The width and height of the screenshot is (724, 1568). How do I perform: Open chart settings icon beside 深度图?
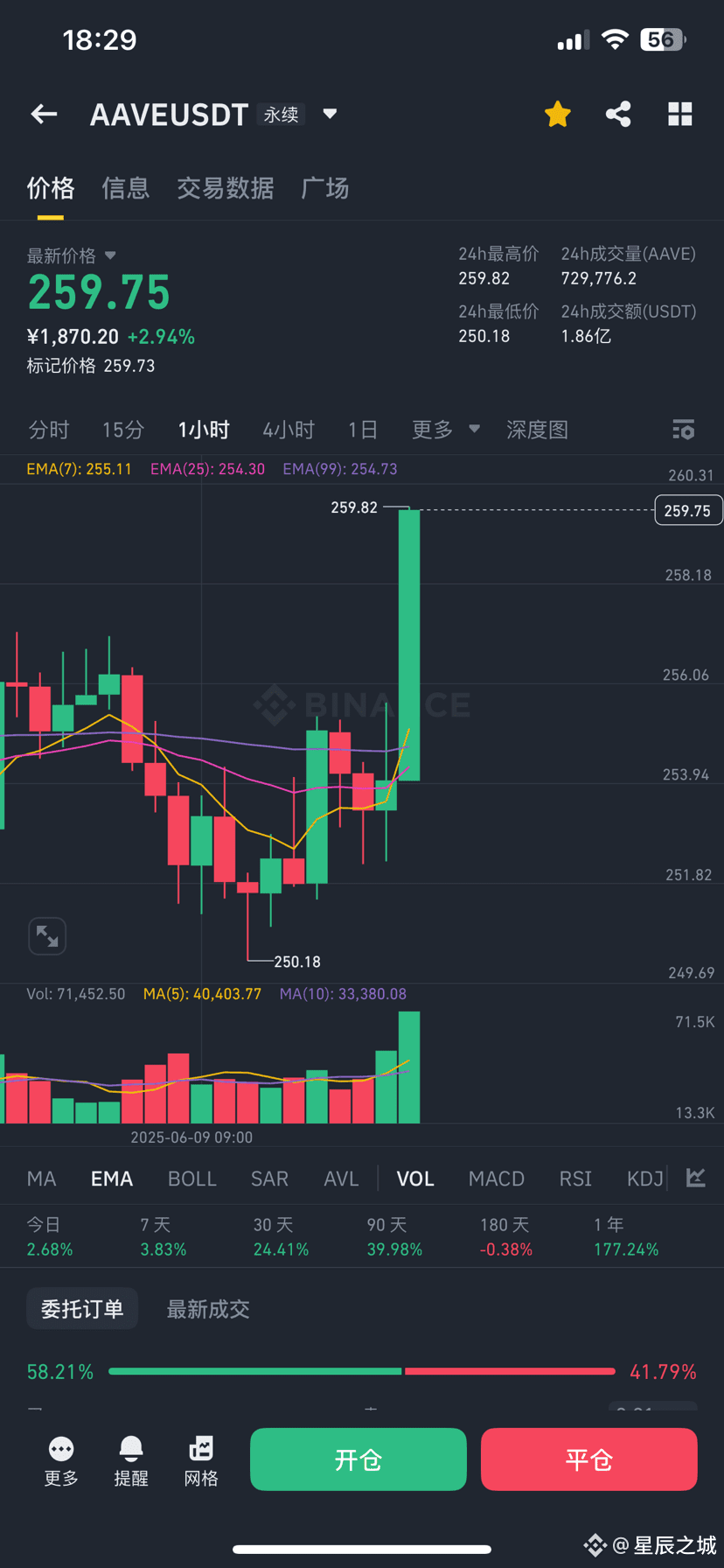(683, 430)
